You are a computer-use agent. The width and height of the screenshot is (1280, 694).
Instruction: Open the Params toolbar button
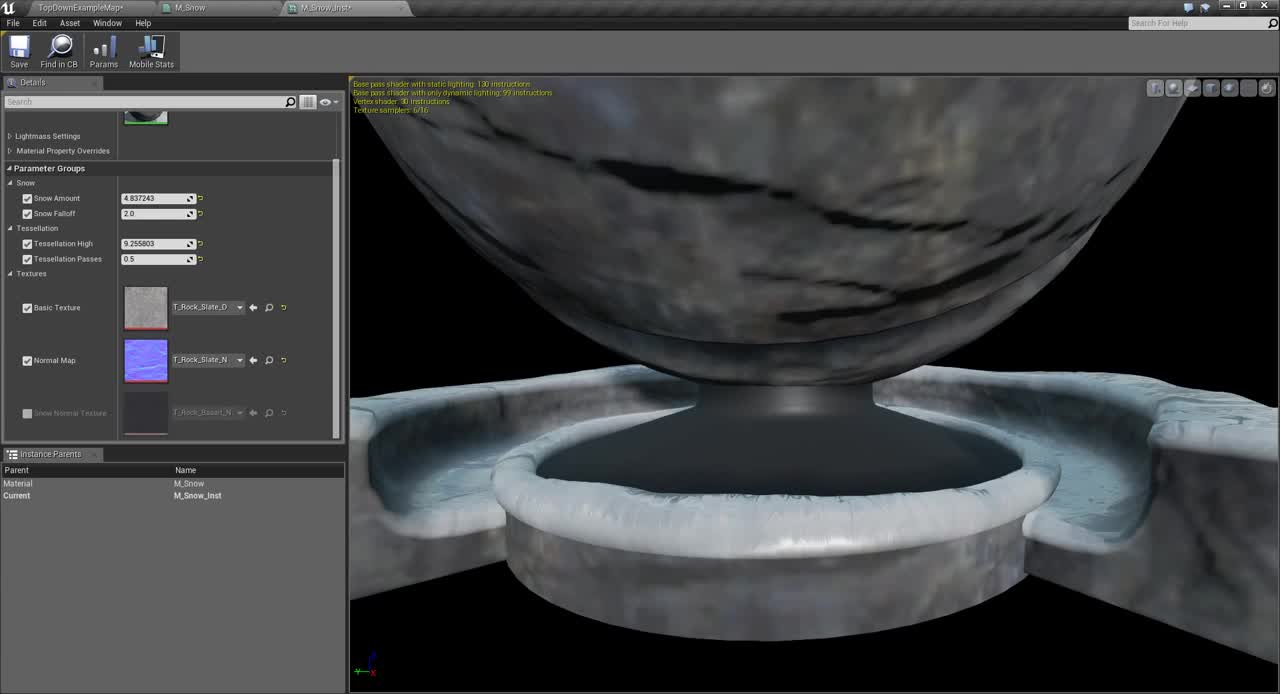pyautogui.click(x=104, y=51)
